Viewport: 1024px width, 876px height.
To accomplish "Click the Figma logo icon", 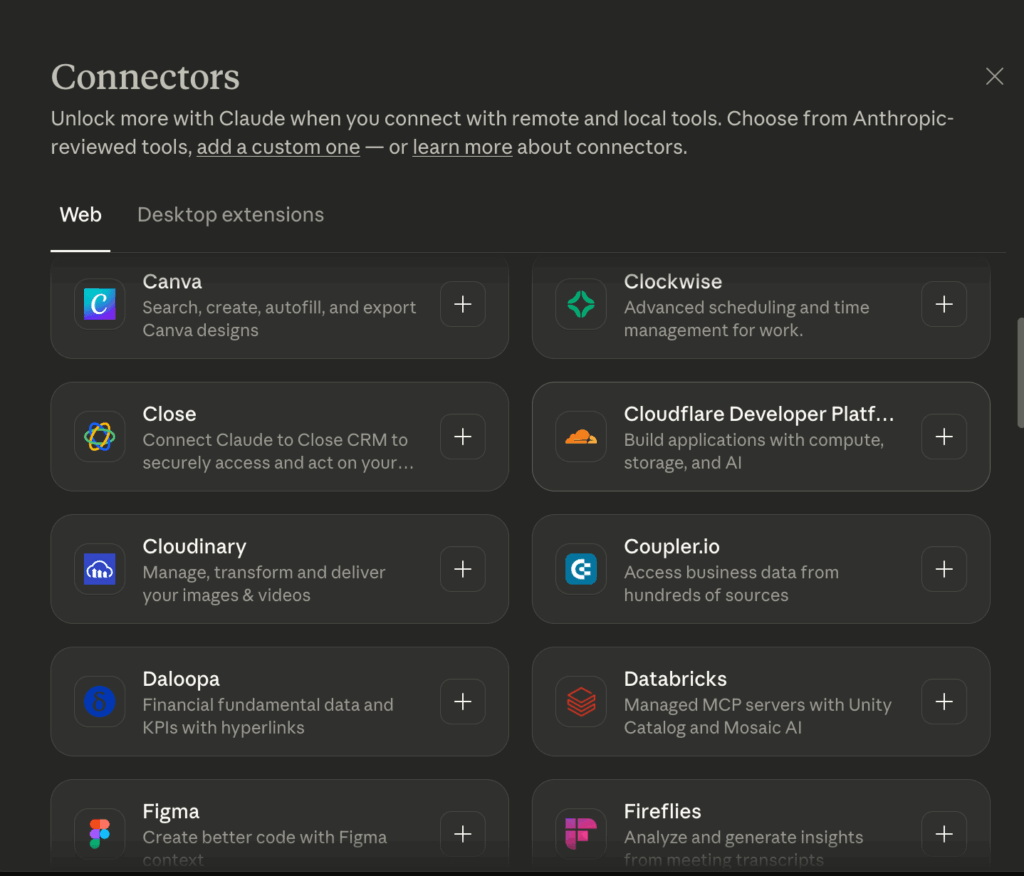I will [100, 833].
